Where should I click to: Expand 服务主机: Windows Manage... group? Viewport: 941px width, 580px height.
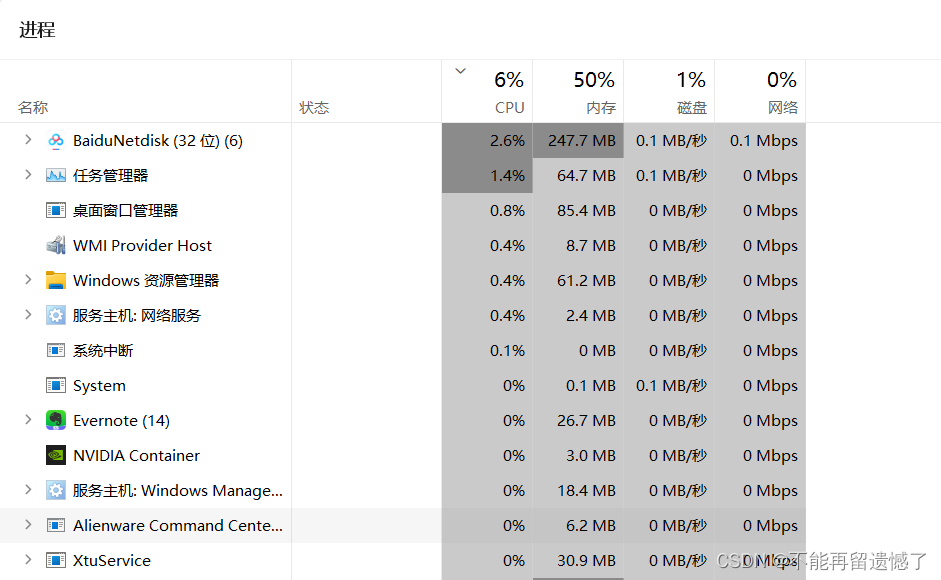tap(28, 489)
